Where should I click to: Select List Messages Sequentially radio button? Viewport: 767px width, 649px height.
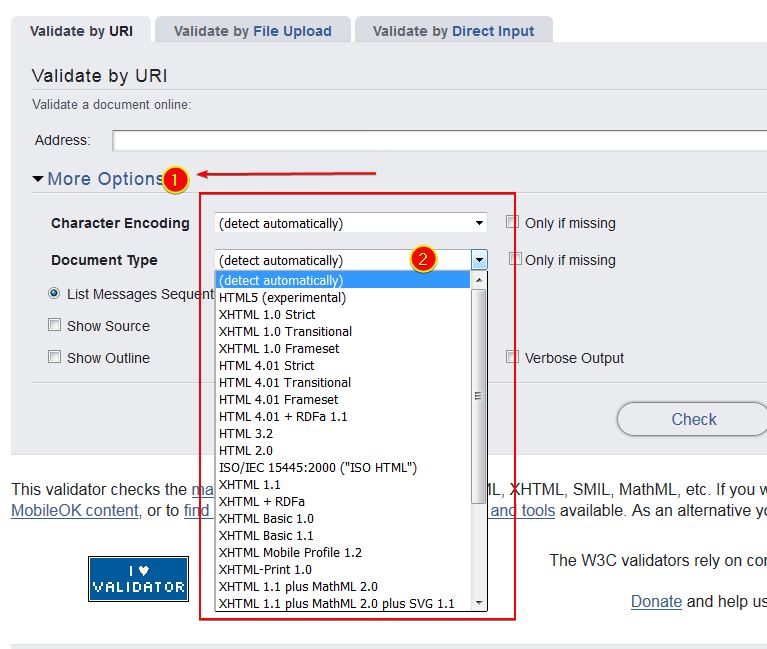coord(55,294)
